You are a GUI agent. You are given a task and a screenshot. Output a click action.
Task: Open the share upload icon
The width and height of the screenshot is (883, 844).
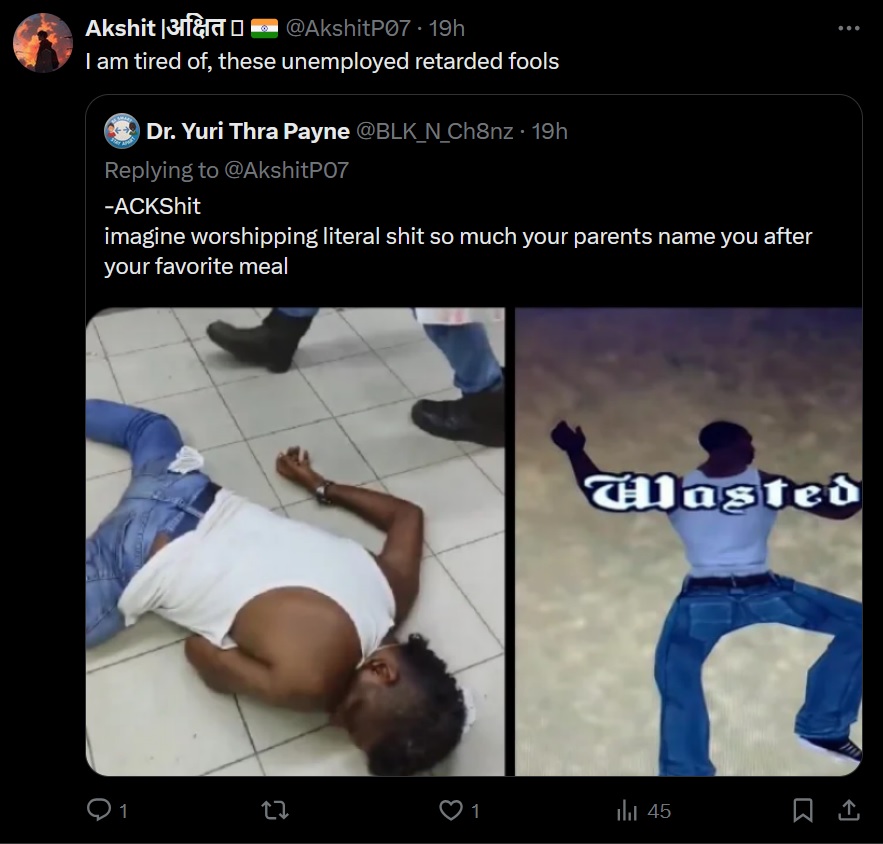point(849,810)
